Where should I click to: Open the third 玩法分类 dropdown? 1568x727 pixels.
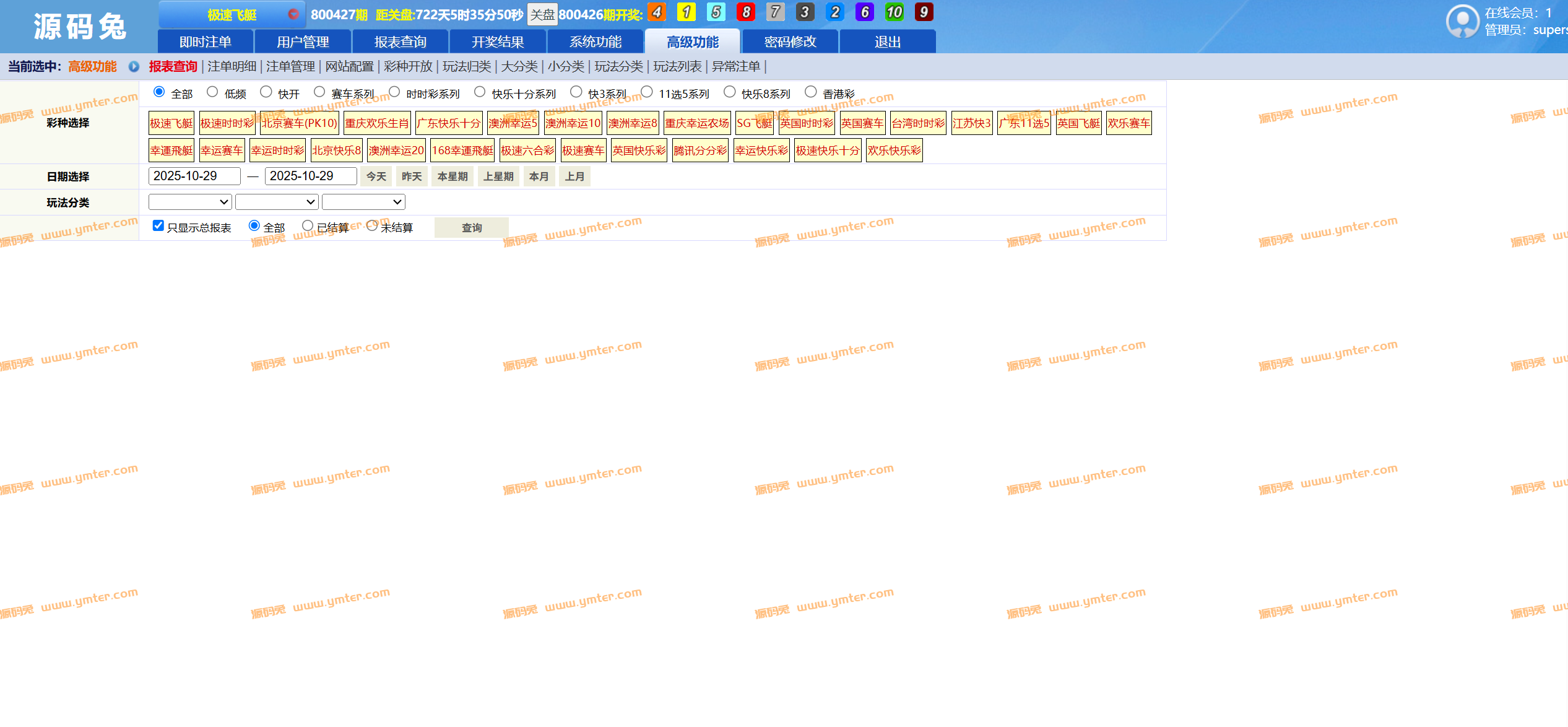pos(363,202)
